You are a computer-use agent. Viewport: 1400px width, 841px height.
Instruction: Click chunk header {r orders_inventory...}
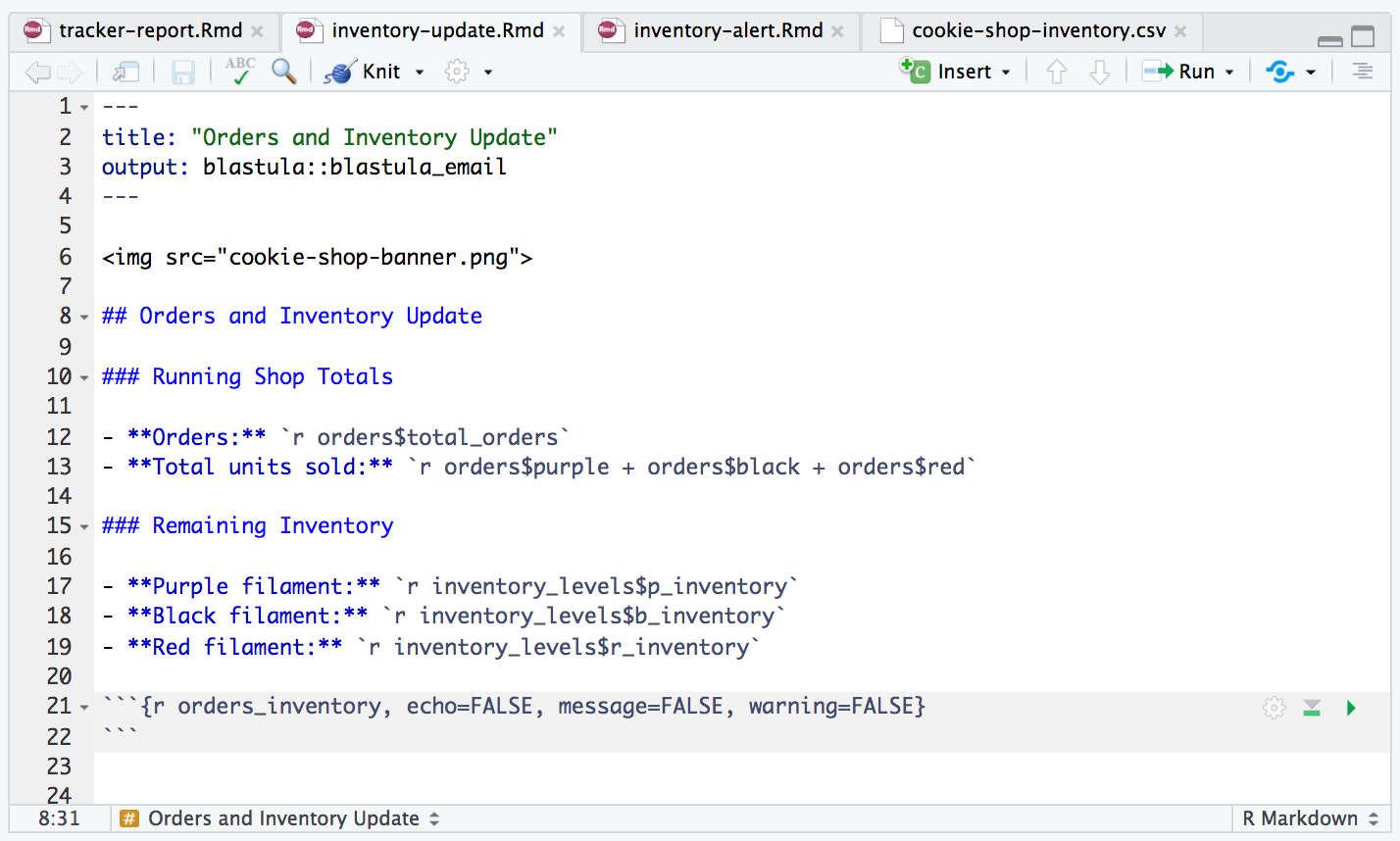coord(514,706)
